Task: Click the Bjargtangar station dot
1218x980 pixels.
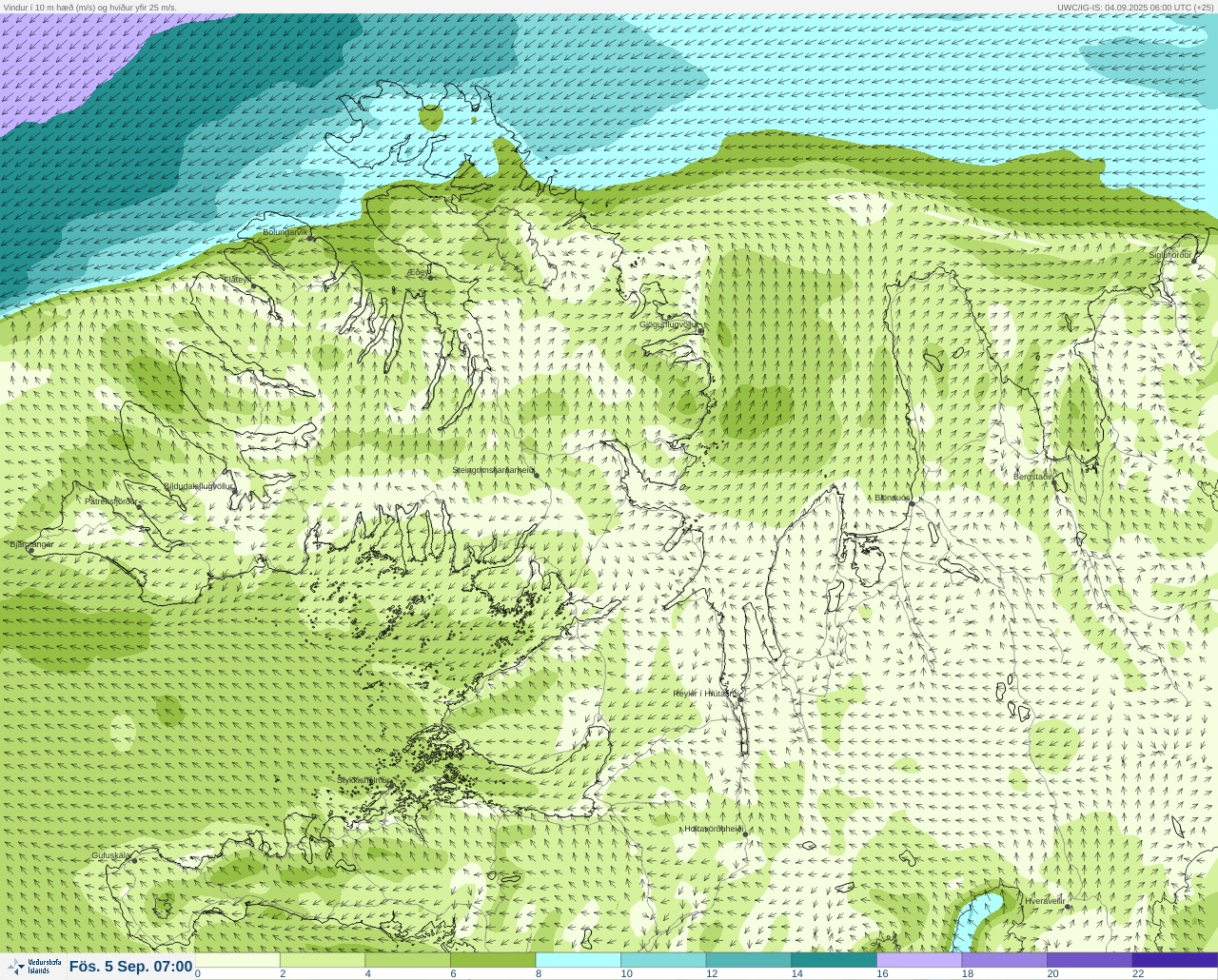Action: click(x=30, y=550)
